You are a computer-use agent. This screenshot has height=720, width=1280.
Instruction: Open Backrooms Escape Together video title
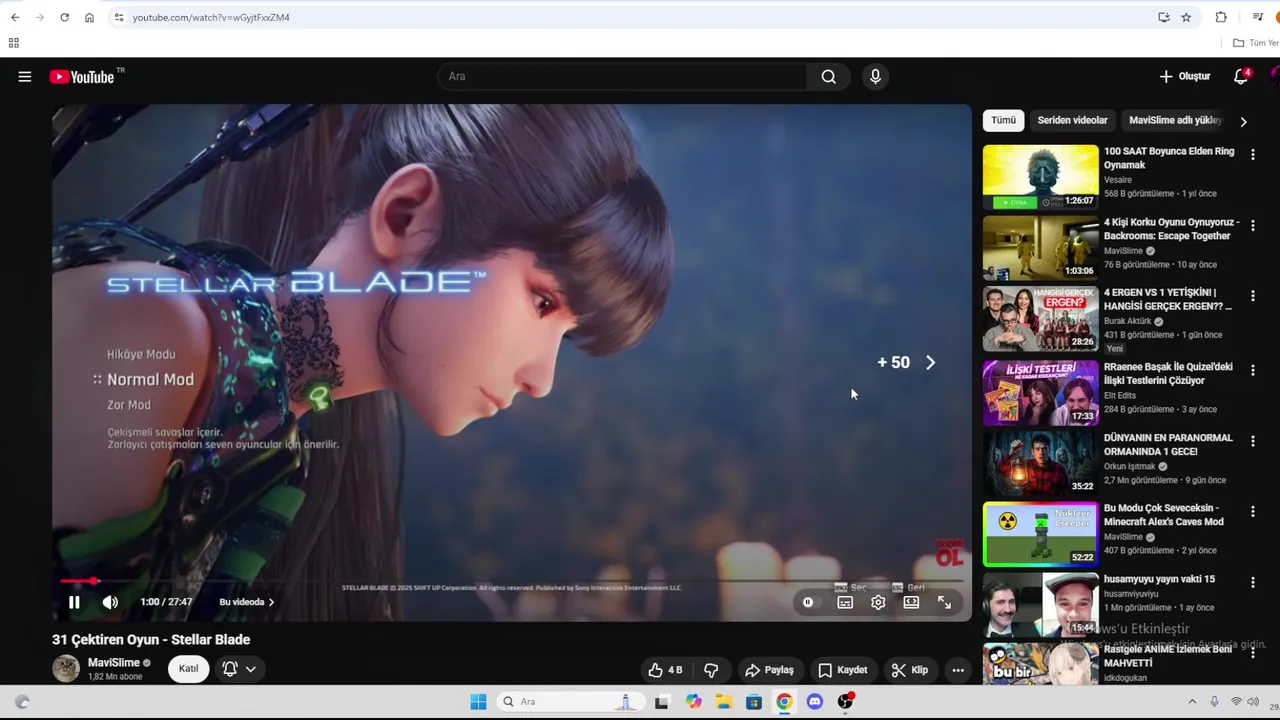click(x=1171, y=229)
